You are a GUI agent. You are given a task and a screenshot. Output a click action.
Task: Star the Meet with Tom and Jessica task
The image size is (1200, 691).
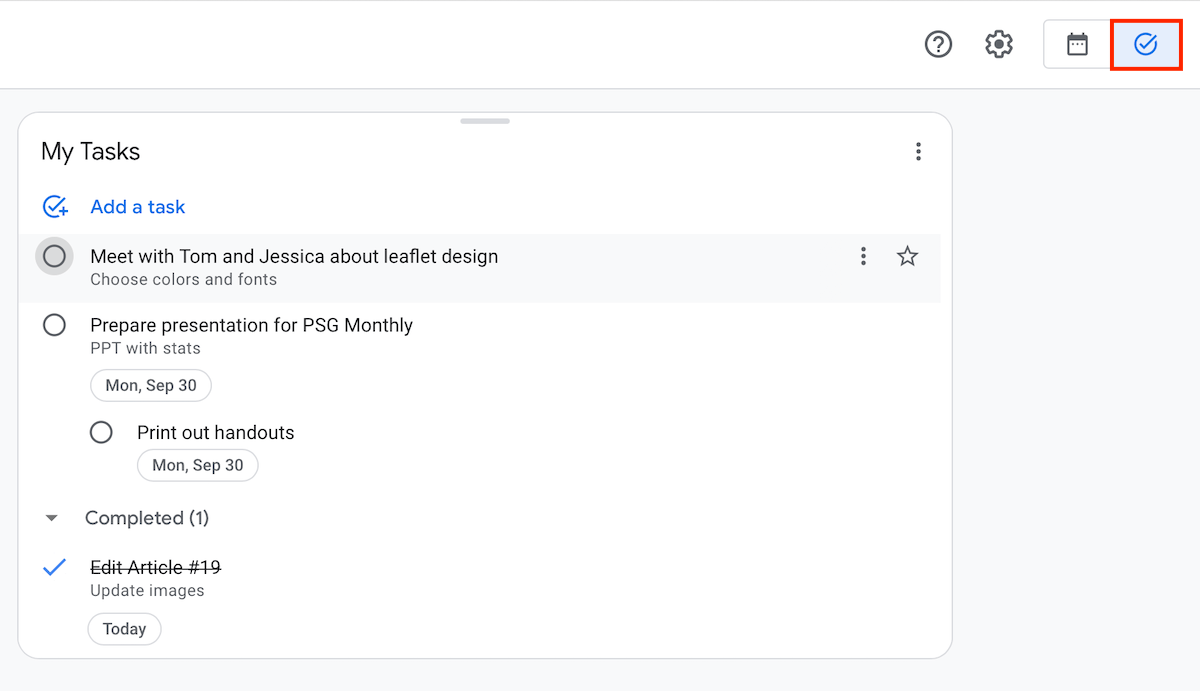coord(907,257)
